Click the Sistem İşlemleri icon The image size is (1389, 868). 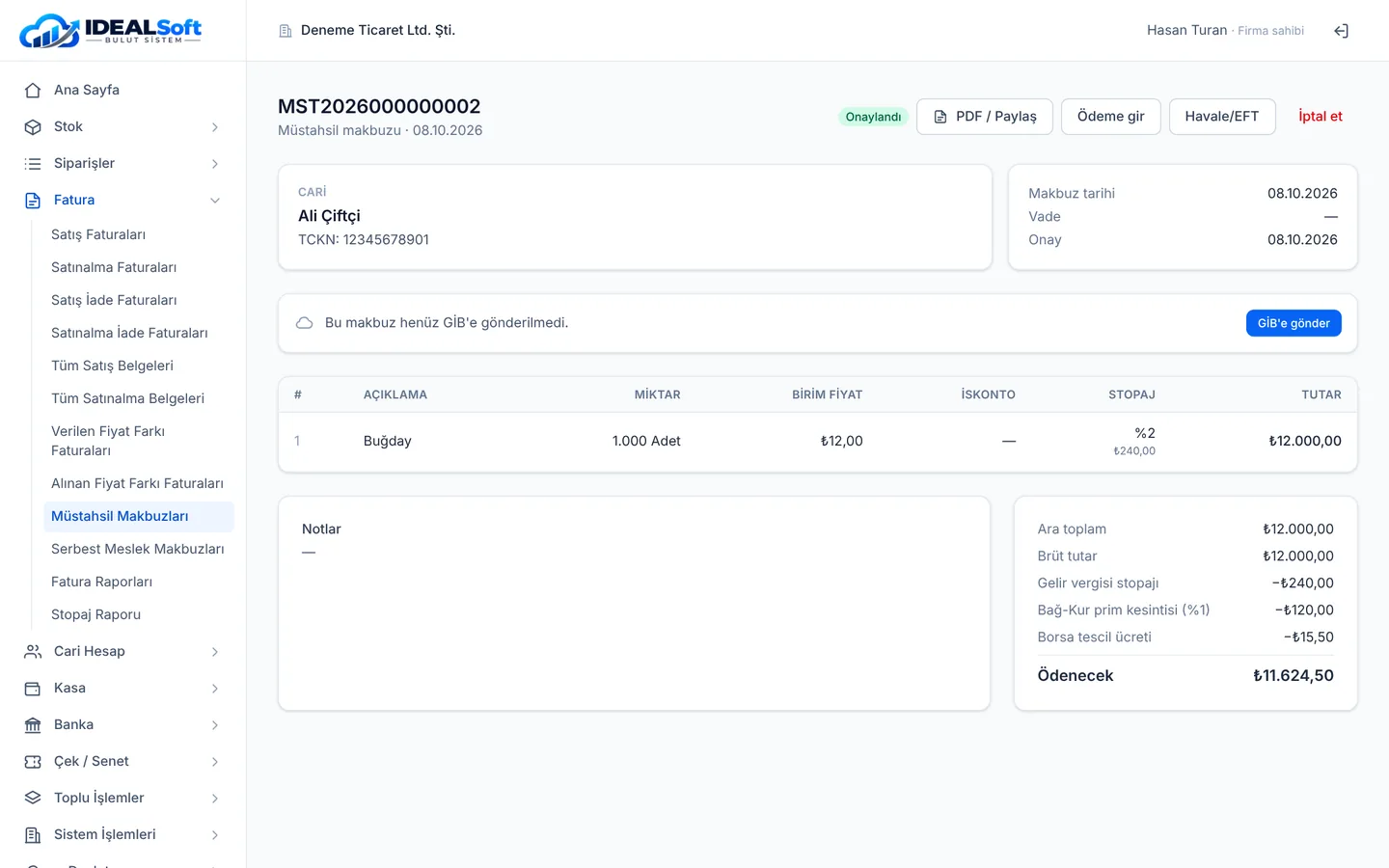click(33, 834)
